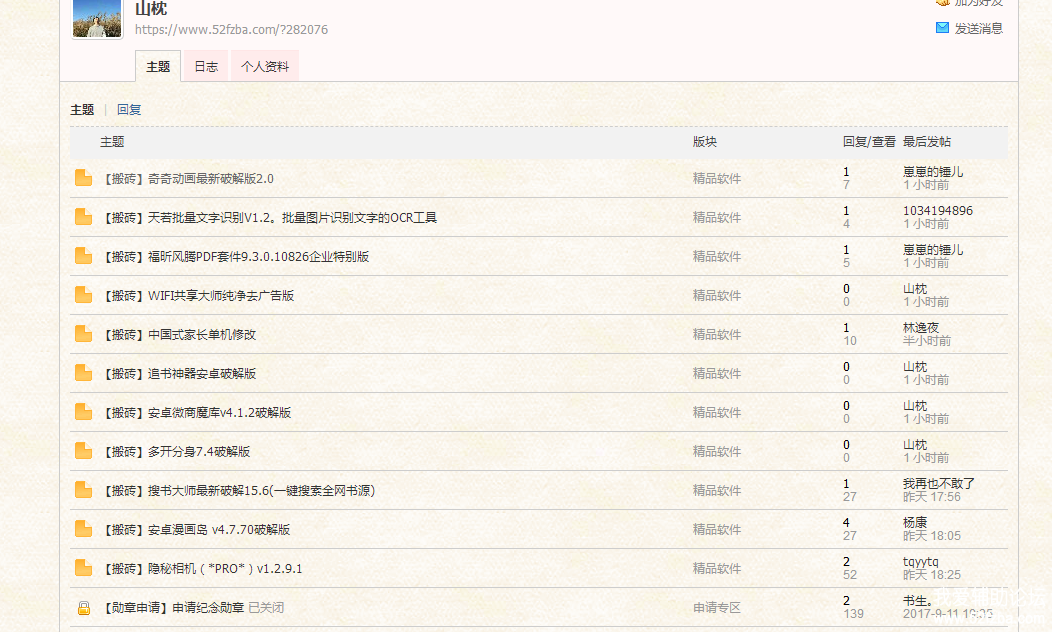The width and height of the screenshot is (1052, 632).
Task: Show the 回复 list filter
Action: (x=129, y=110)
